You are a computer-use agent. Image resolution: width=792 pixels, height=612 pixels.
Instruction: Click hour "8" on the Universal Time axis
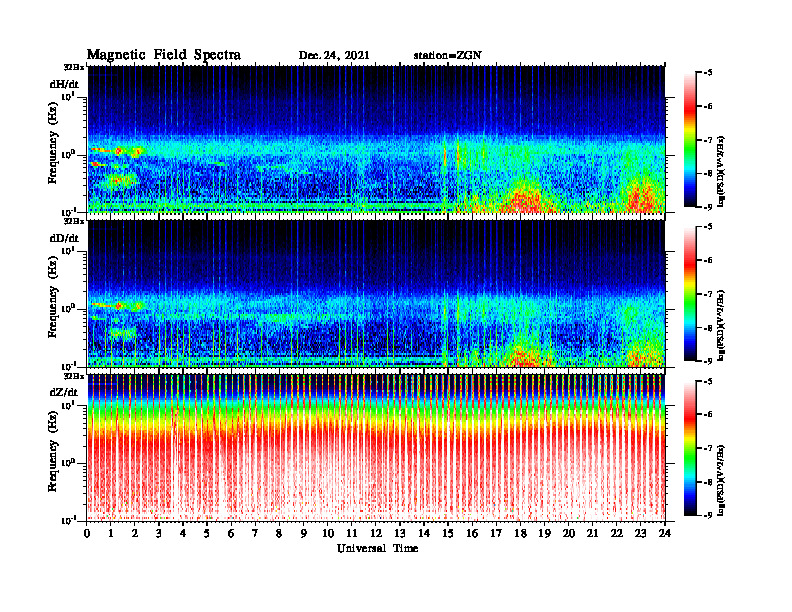(279, 533)
